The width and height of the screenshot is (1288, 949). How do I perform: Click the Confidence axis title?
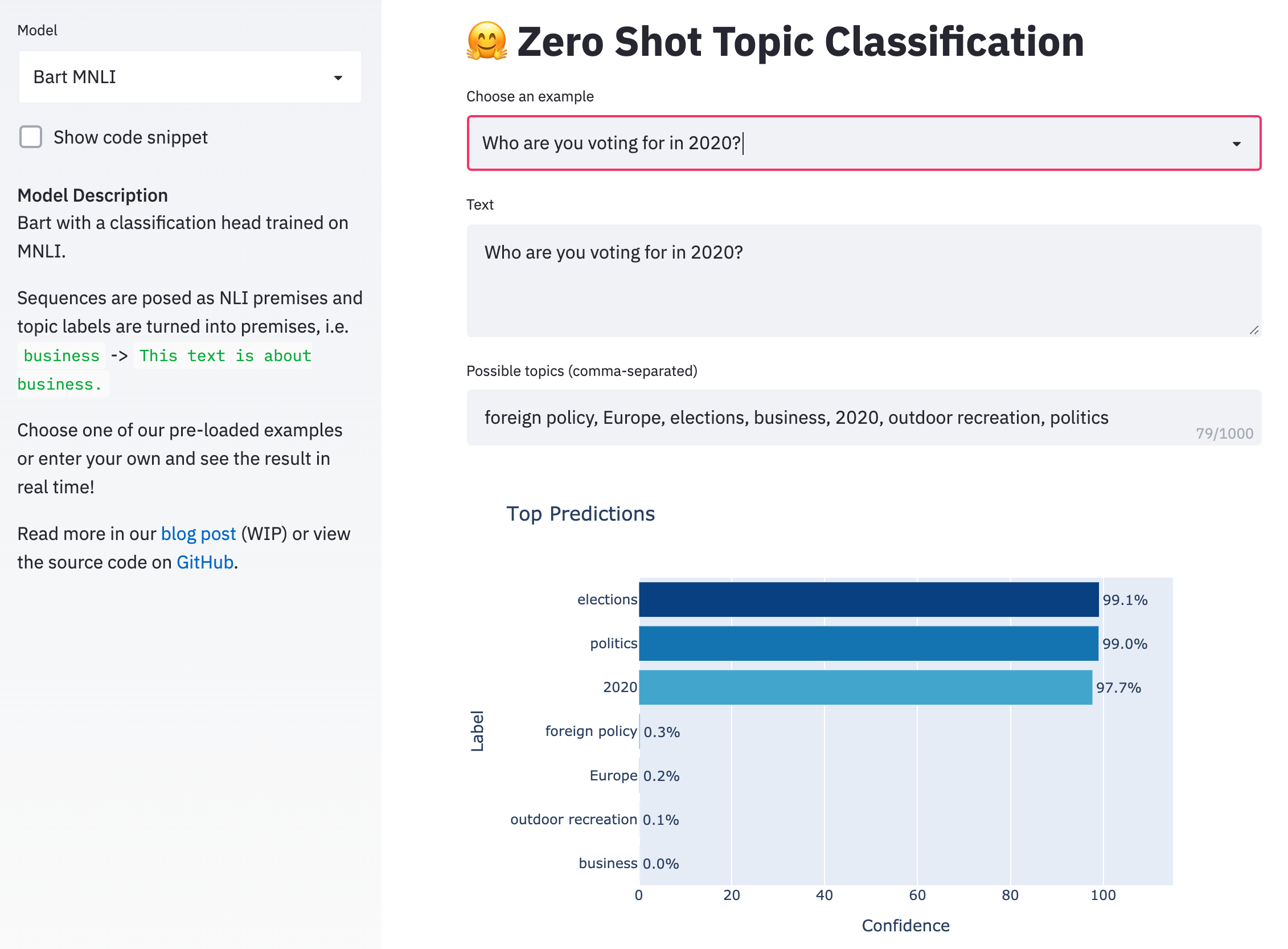pos(905,926)
